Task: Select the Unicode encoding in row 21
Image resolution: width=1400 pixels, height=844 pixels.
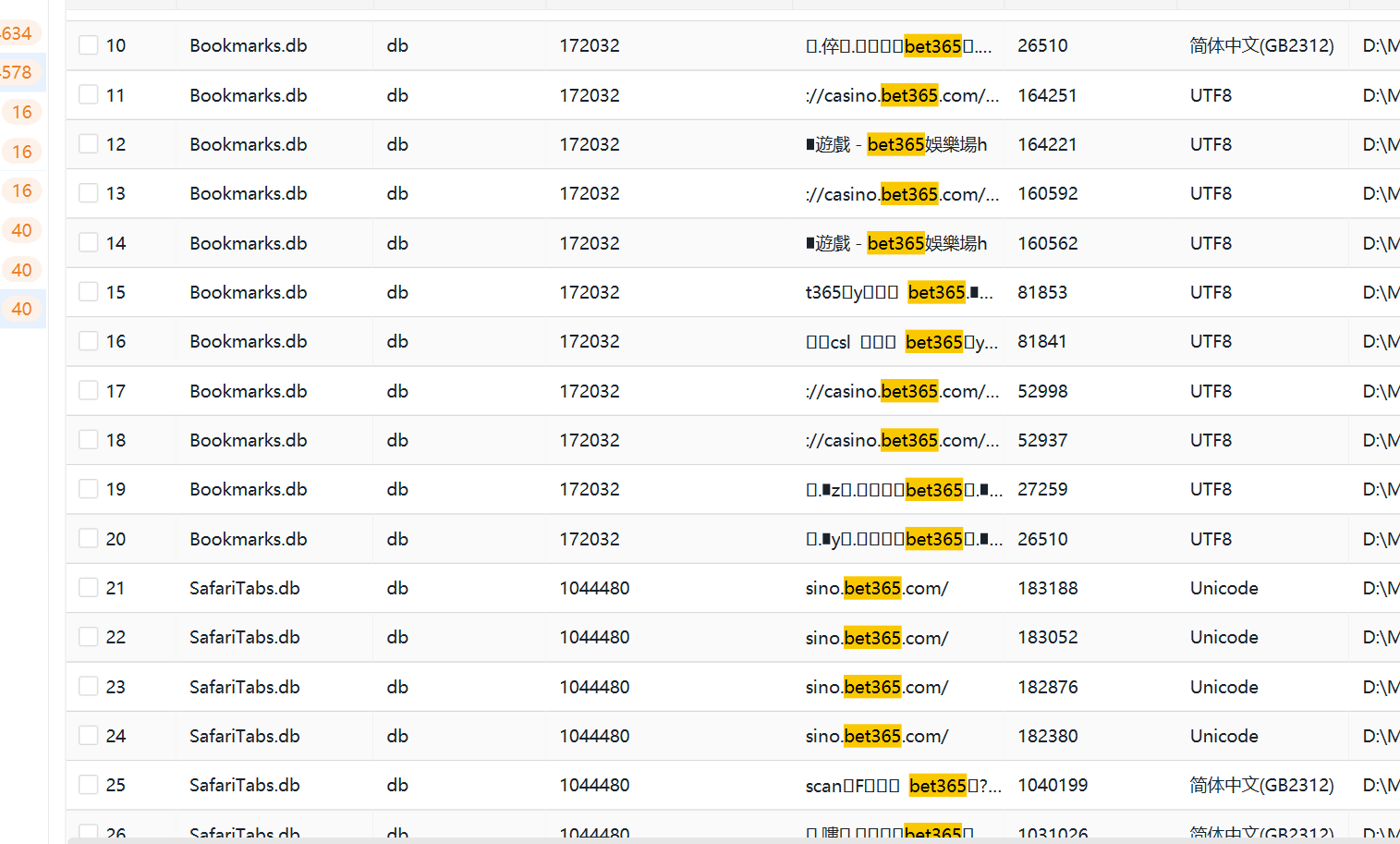Action: pyautogui.click(x=1224, y=588)
